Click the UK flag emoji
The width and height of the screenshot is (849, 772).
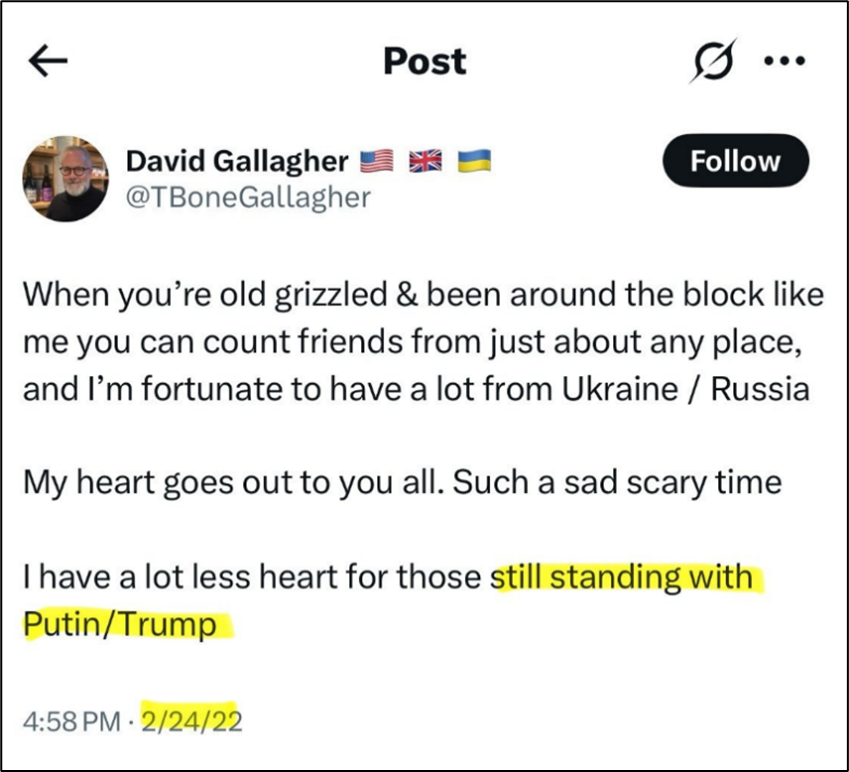tap(423, 162)
